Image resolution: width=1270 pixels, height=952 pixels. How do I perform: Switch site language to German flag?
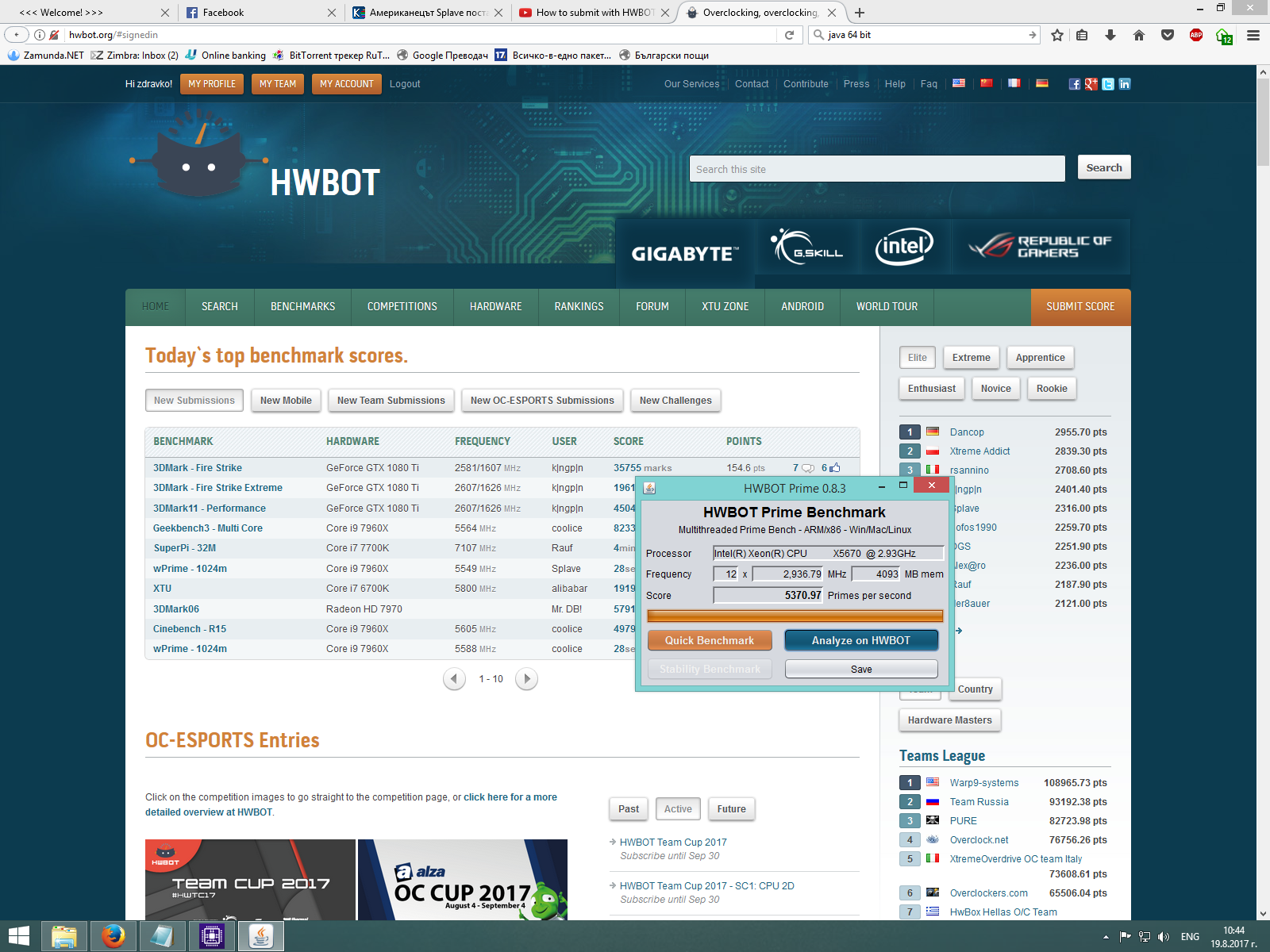pos(1042,83)
